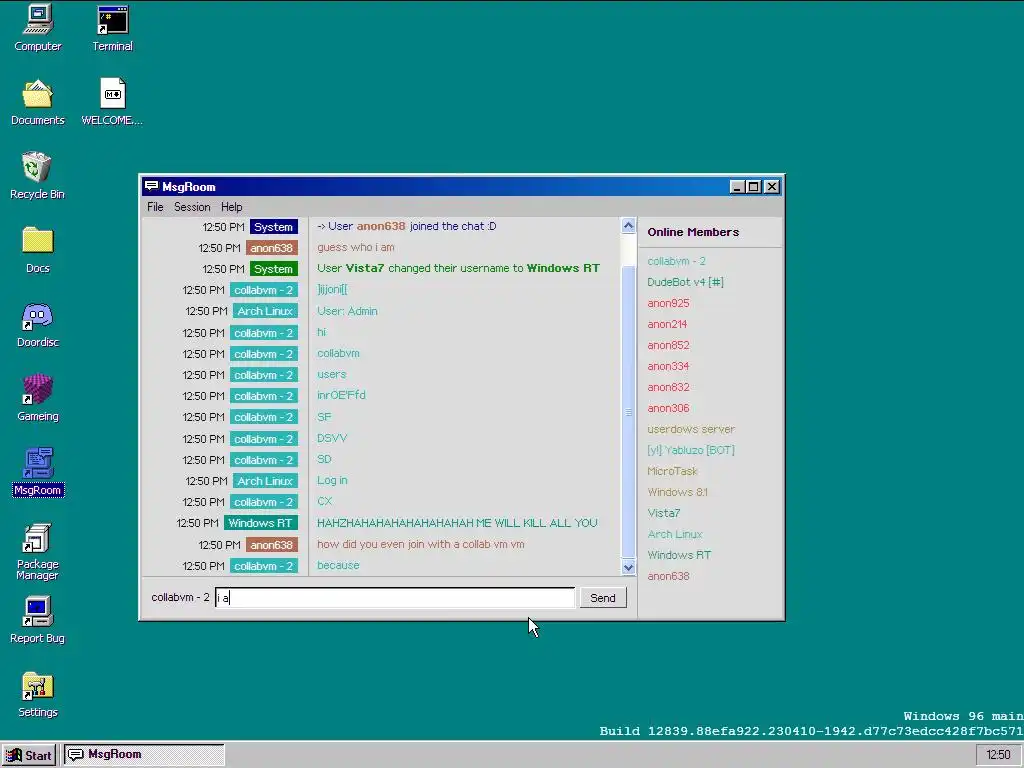Click the Send button
Image resolution: width=1024 pixels, height=768 pixels.
click(603, 598)
